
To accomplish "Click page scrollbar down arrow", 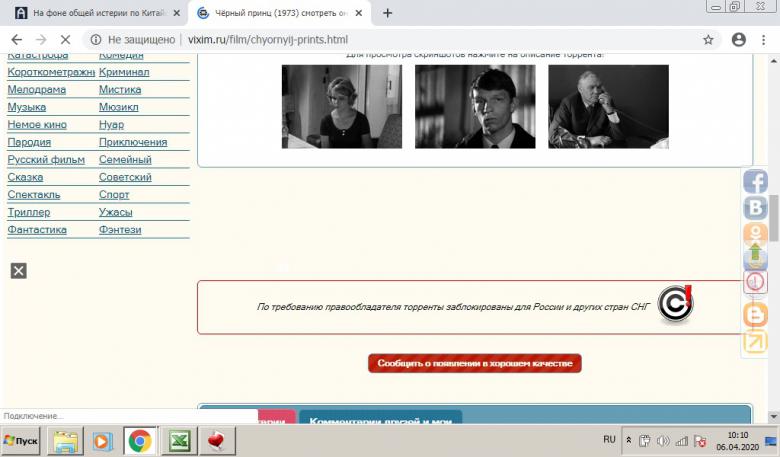I will pos(774,417).
